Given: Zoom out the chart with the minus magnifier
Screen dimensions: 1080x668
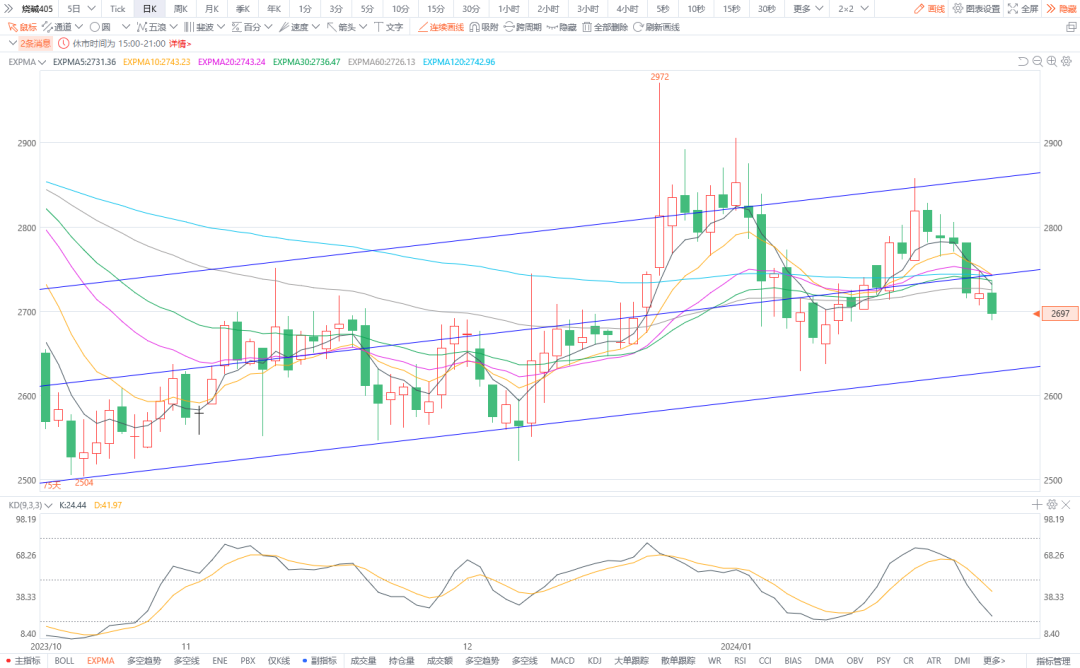Looking at the screenshot, I should (x=1037, y=61).
